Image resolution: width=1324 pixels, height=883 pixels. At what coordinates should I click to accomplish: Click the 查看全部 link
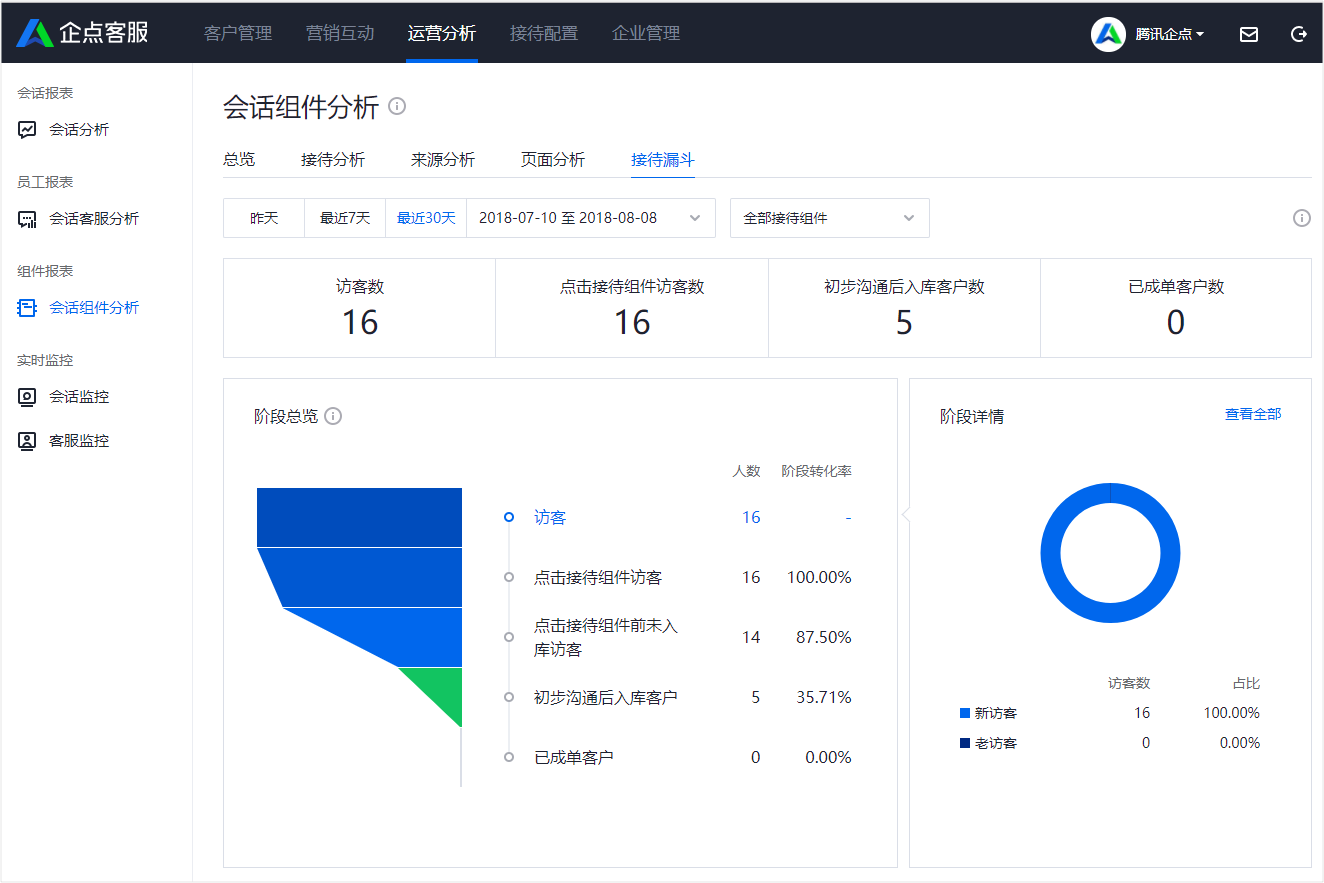click(x=1253, y=414)
